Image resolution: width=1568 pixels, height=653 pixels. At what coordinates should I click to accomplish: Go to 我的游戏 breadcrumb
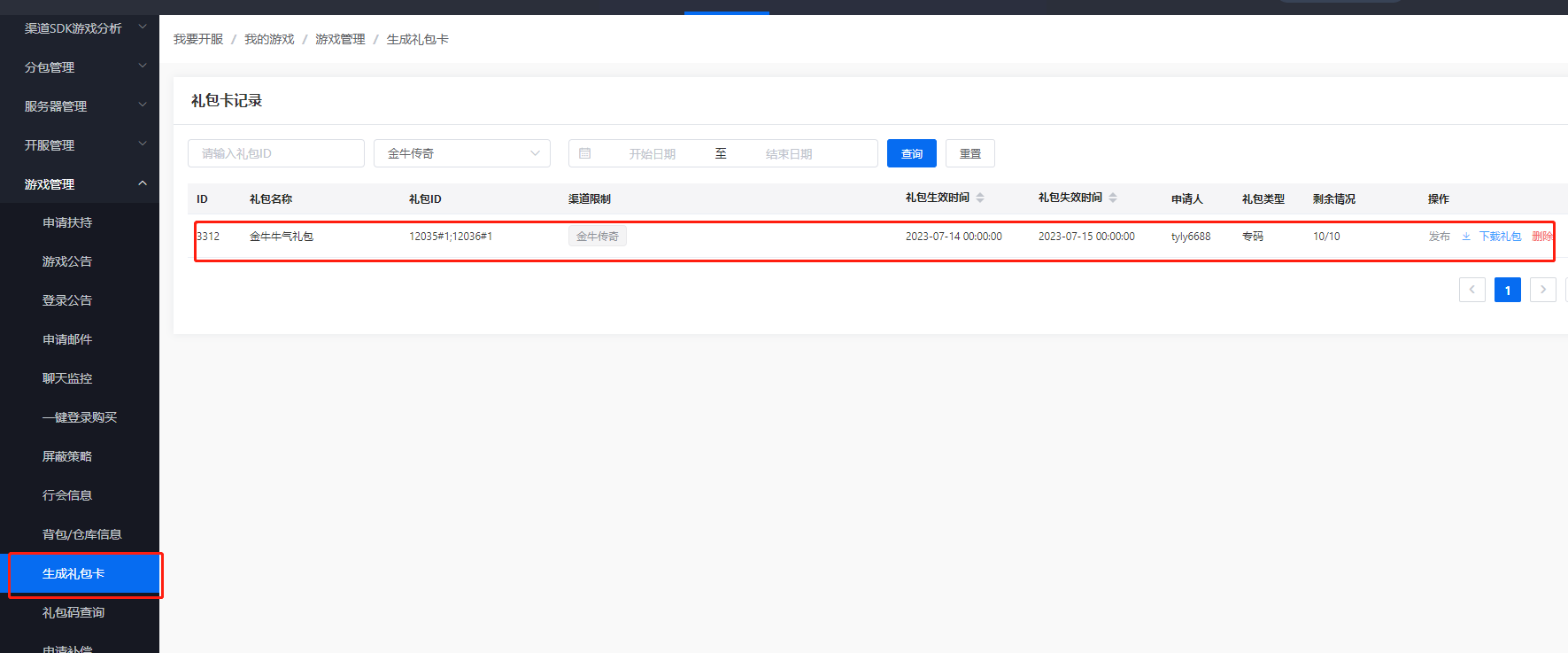point(269,39)
